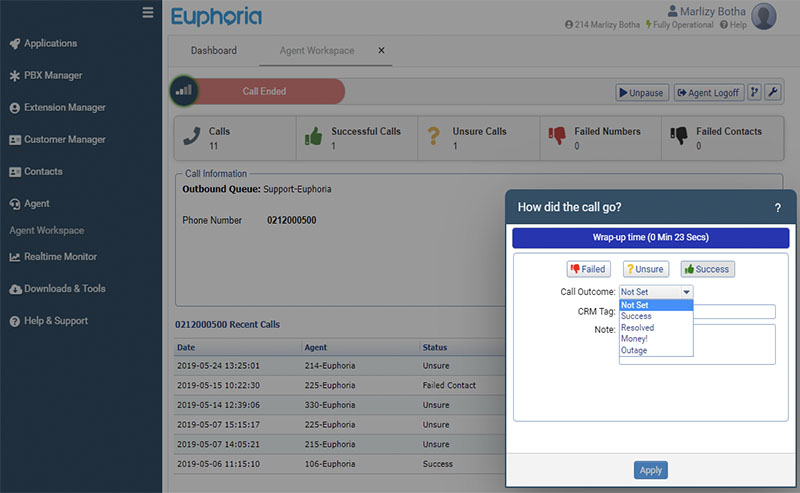Open Applications from the sidebar
Viewport: 800px width, 493px height.
click(51, 43)
